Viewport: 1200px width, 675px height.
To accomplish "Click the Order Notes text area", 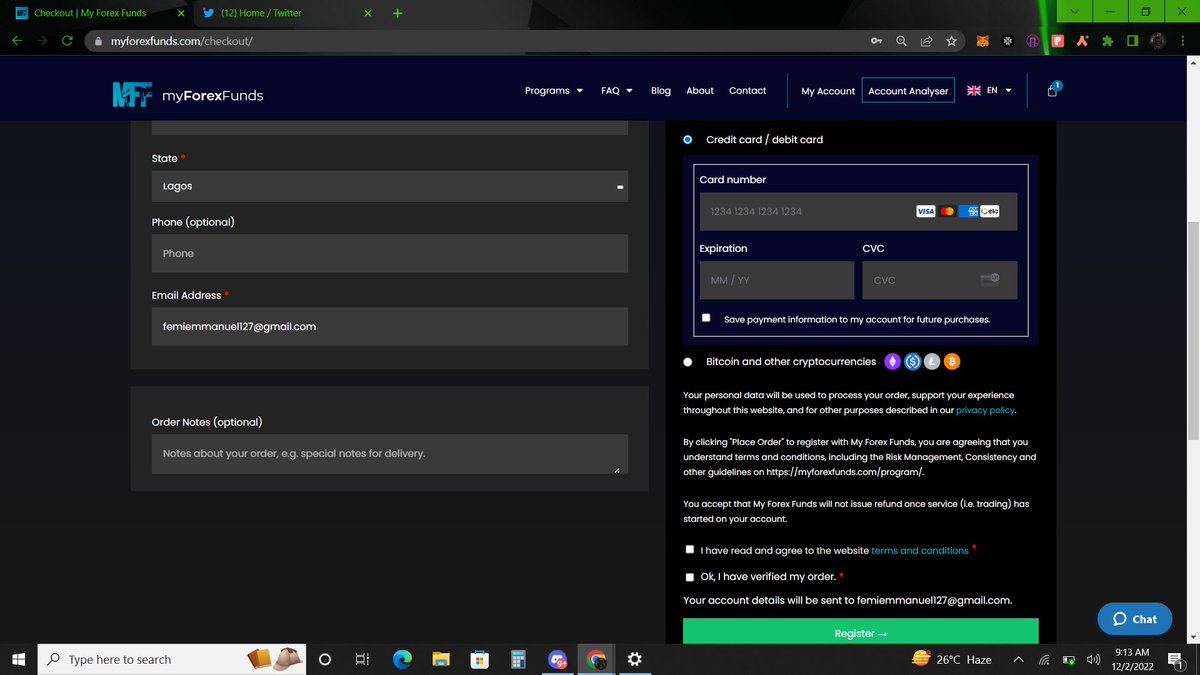I will (x=390, y=454).
